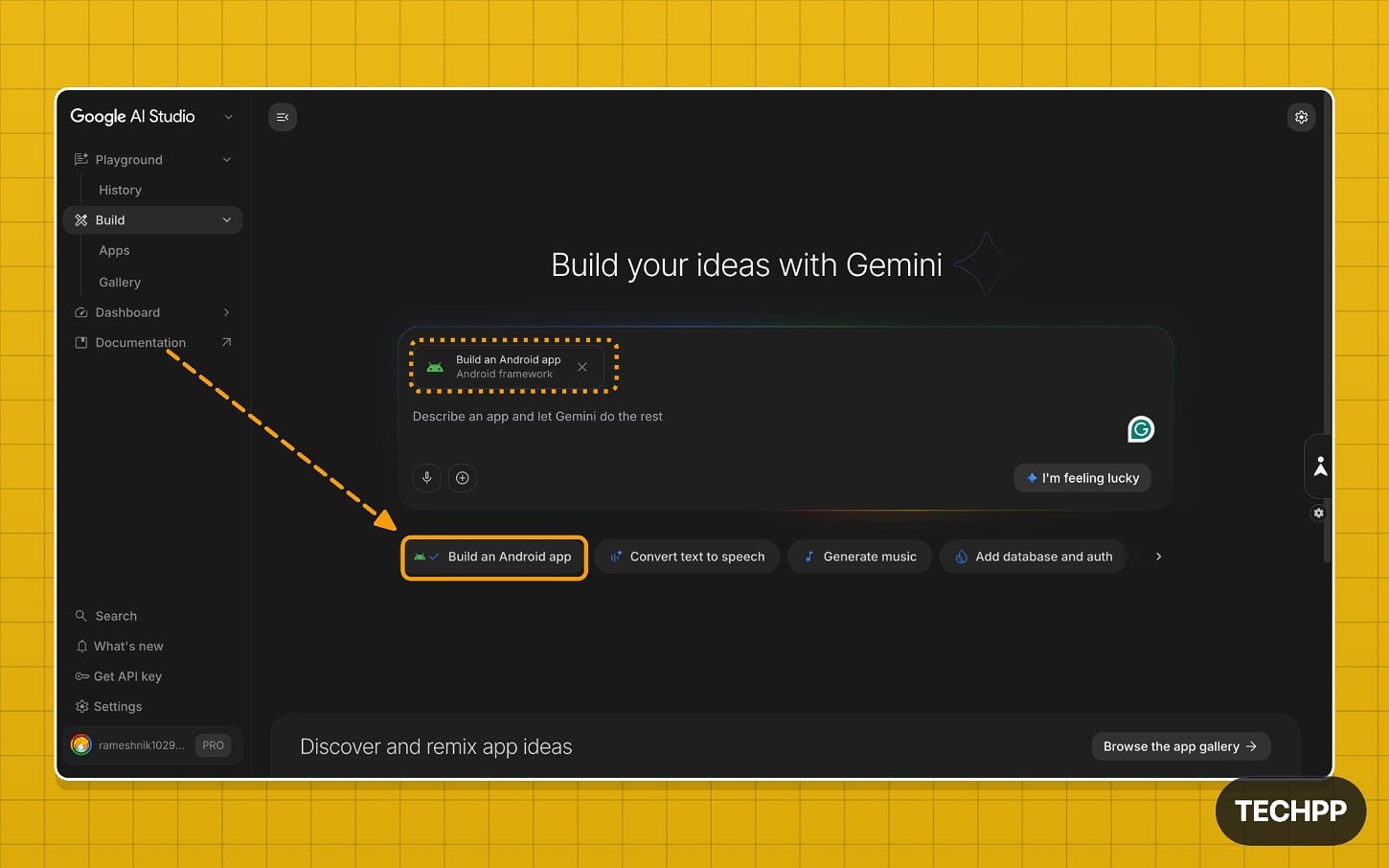Click the Google AI Studio logo

point(132,117)
